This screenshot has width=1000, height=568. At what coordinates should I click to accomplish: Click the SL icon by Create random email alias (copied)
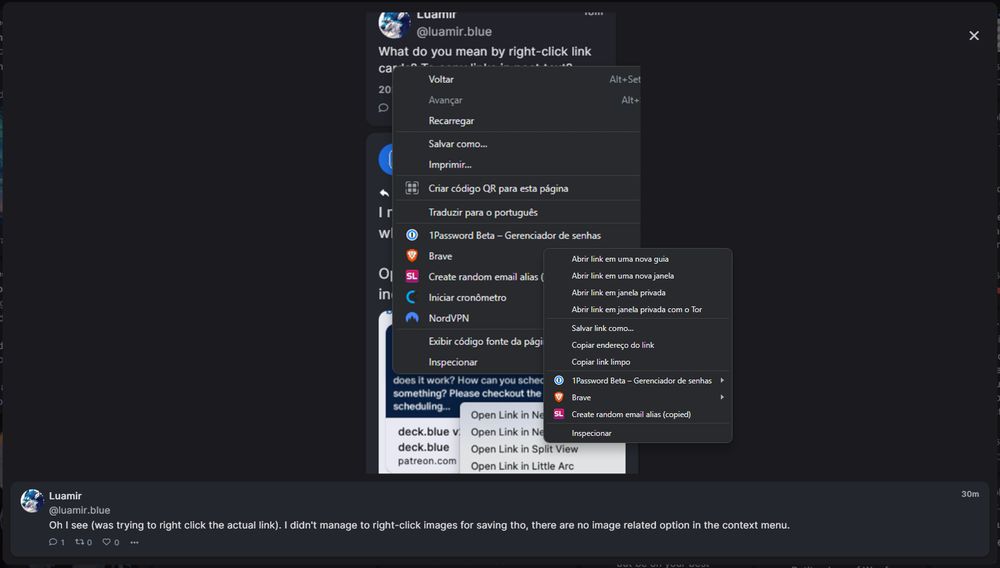point(559,414)
